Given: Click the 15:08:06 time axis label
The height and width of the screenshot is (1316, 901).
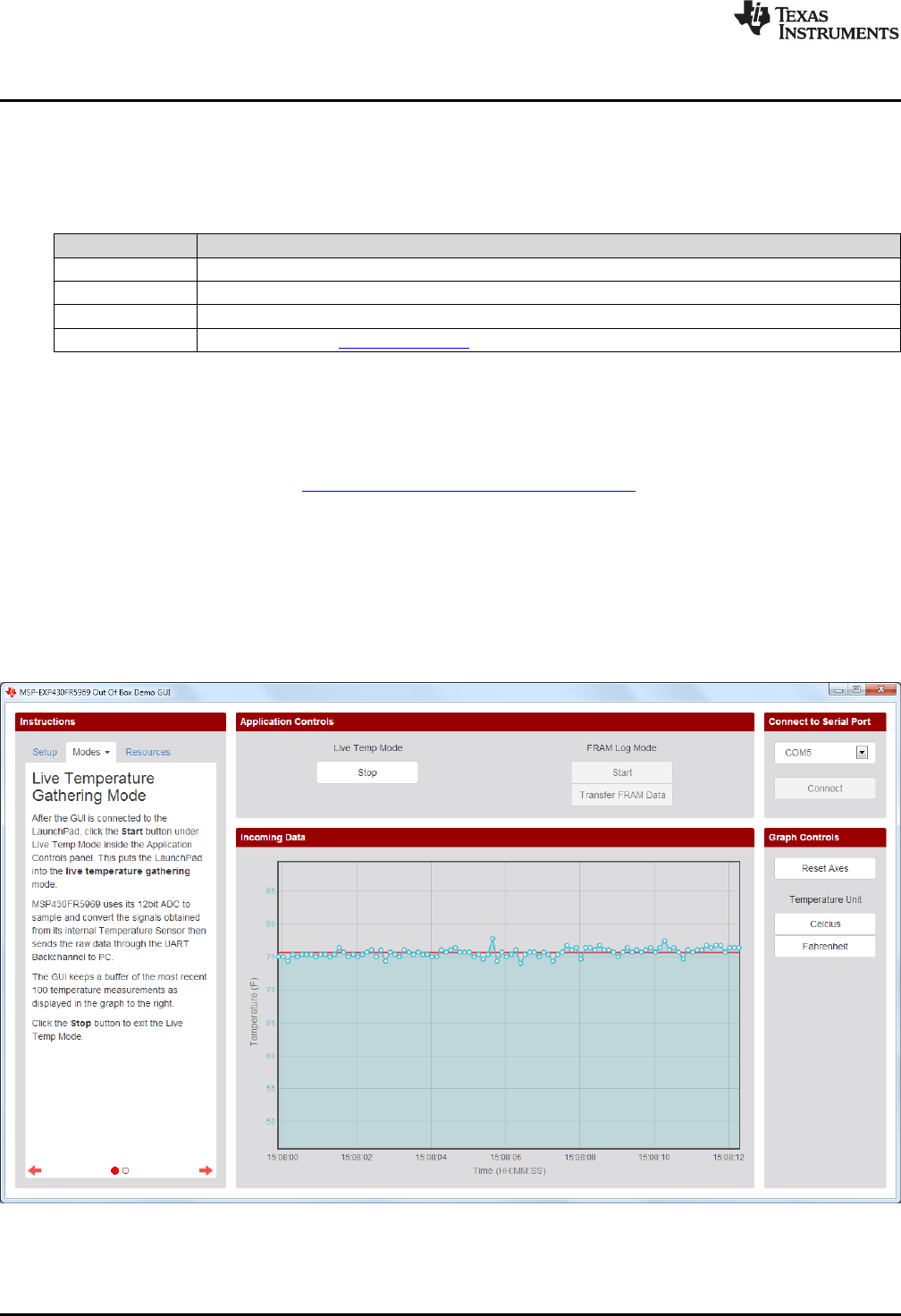Looking at the screenshot, I should click(x=505, y=1157).
